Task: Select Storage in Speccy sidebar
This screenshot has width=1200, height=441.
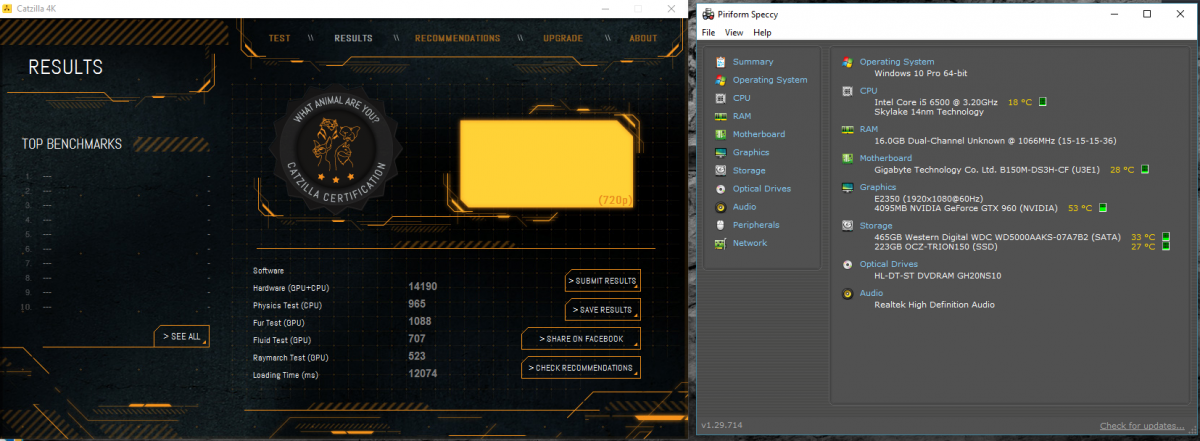Action: [x=749, y=170]
